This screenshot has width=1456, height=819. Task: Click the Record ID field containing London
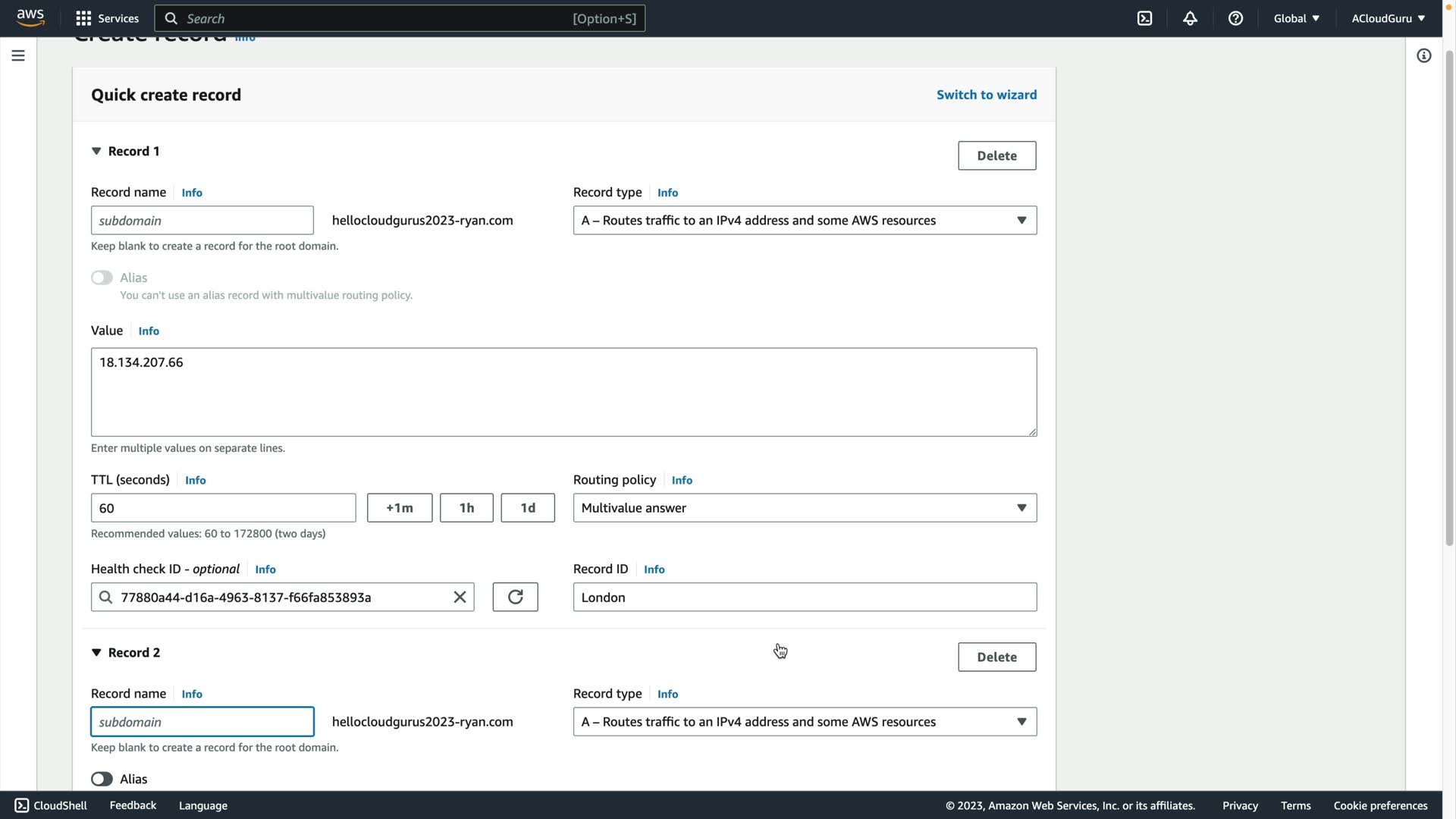point(804,597)
